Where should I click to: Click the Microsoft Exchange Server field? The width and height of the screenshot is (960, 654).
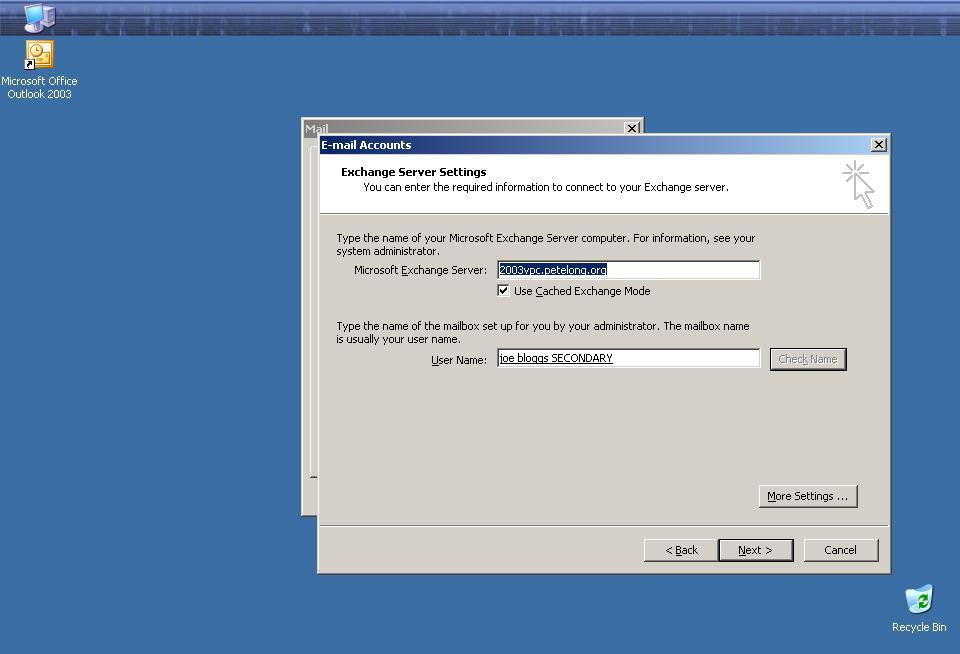point(629,270)
